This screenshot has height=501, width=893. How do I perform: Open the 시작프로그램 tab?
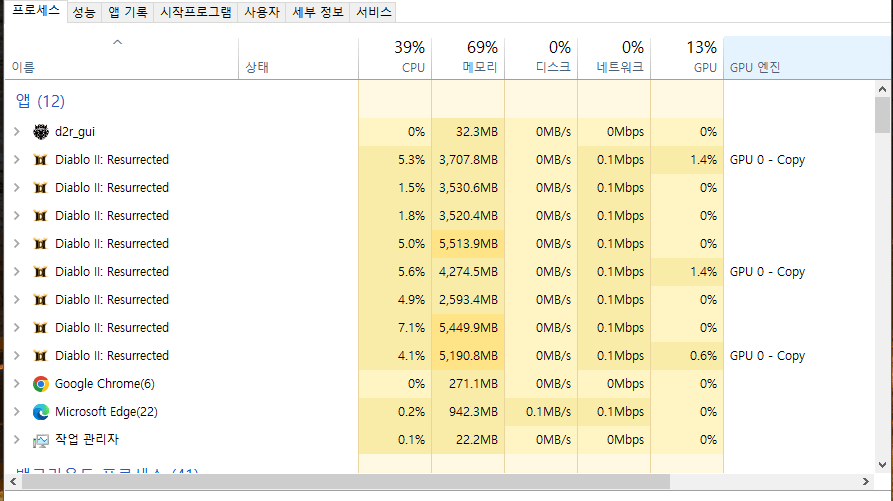[x=196, y=12]
